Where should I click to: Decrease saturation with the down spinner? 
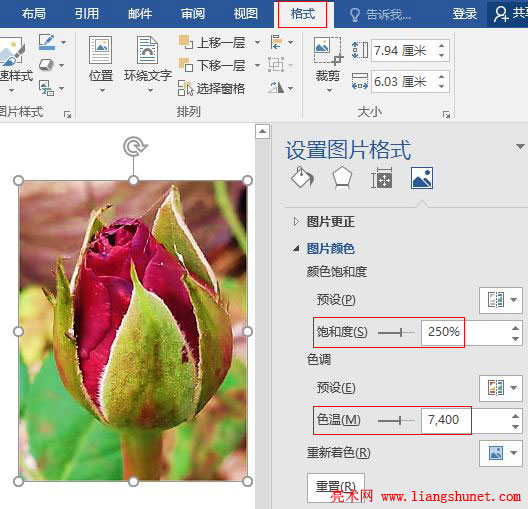(x=516, y=339)
